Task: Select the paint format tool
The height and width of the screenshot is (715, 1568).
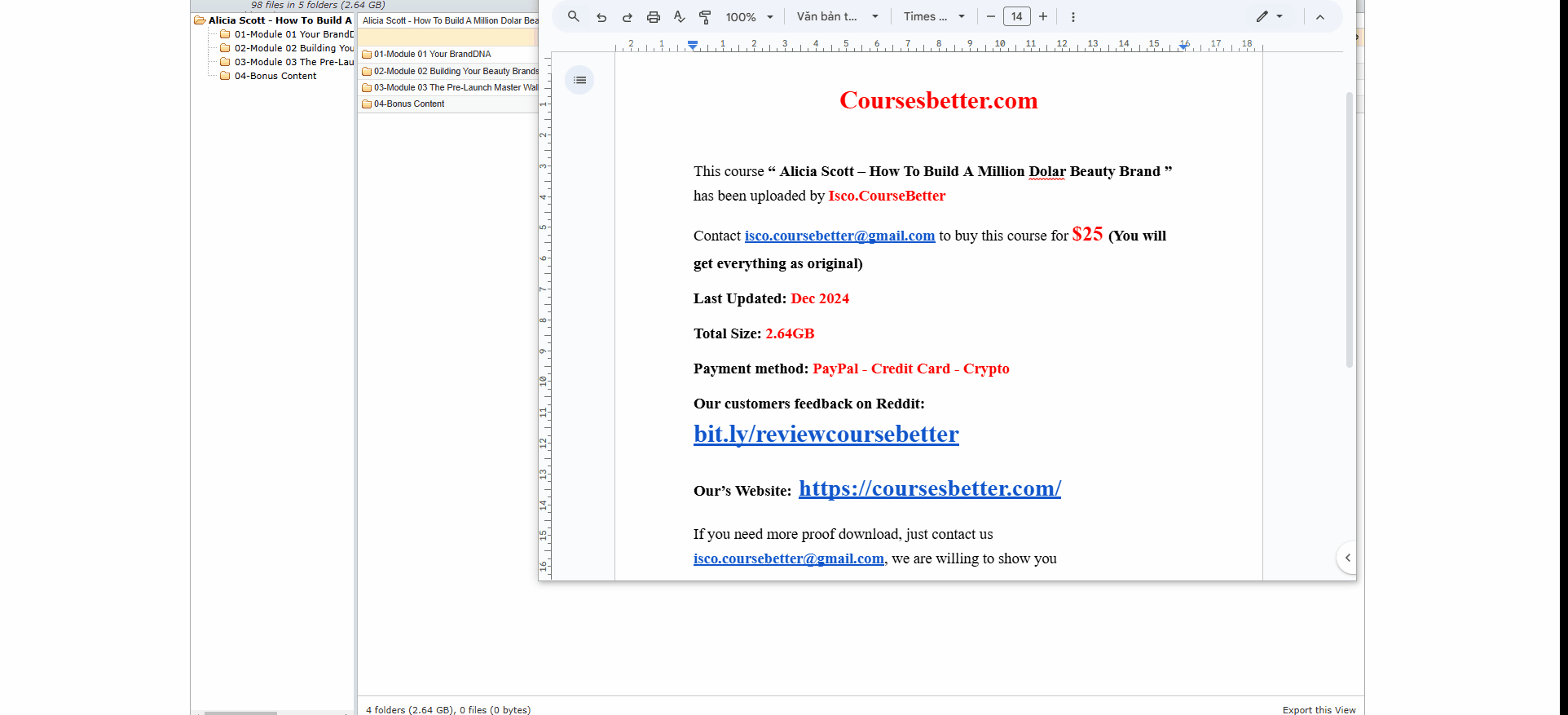Action: point(705,17)
